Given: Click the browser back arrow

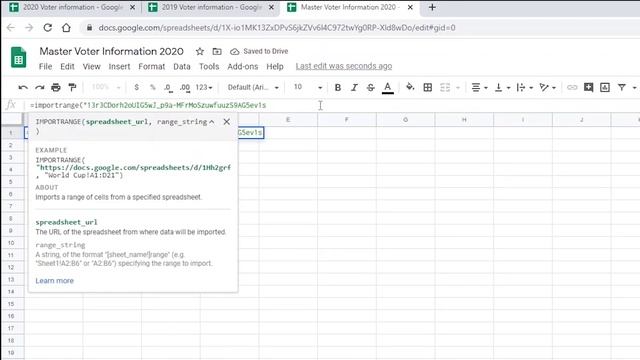Looking at the screenshot, I should [11, 28].
